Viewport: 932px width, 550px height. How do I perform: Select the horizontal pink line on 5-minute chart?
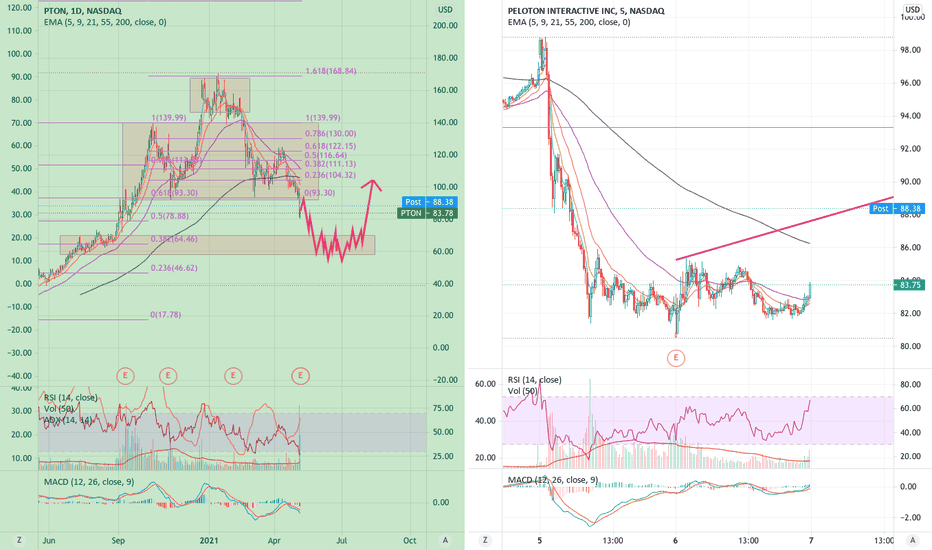698,127
